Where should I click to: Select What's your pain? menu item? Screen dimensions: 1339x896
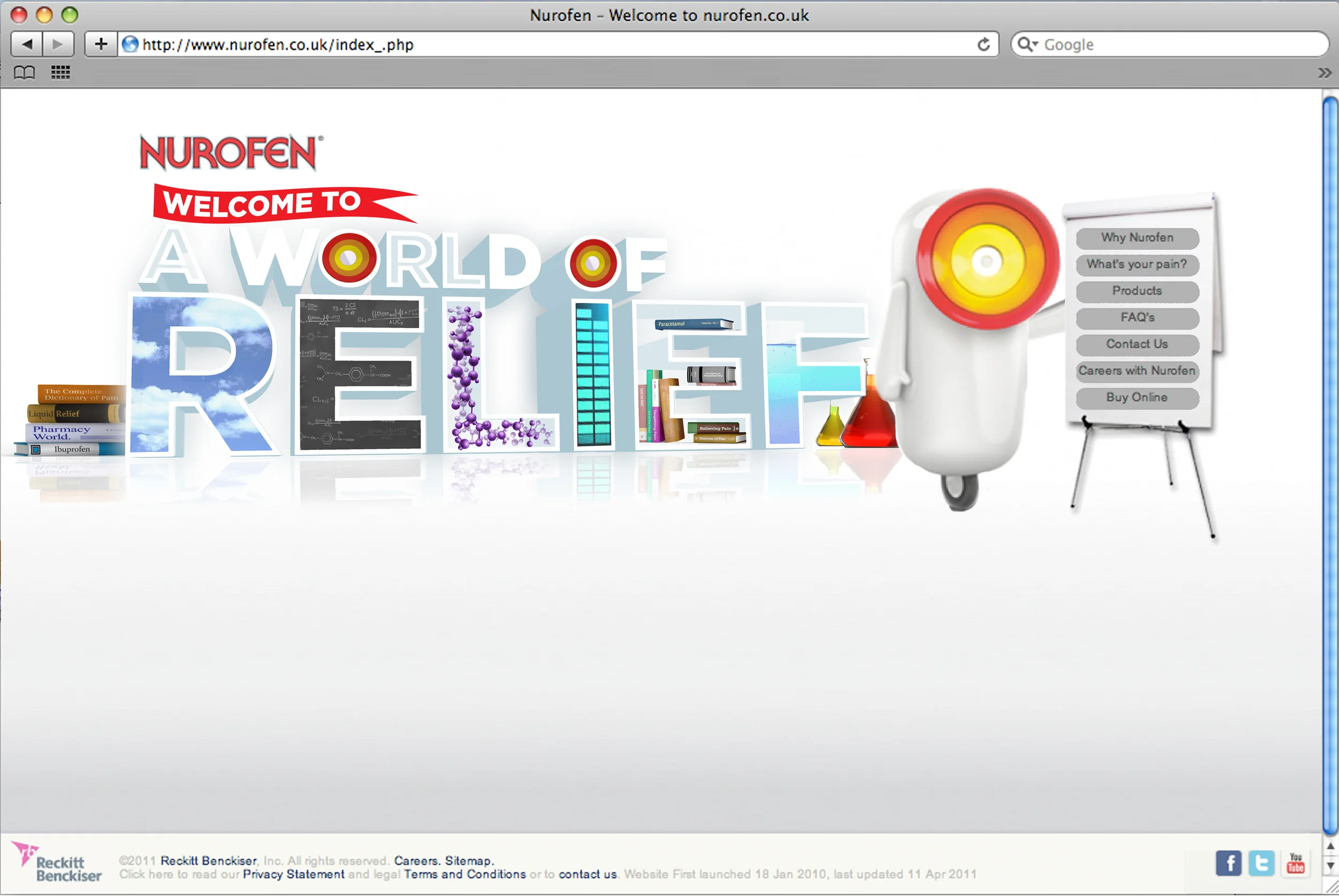(x=1137, y=265)
